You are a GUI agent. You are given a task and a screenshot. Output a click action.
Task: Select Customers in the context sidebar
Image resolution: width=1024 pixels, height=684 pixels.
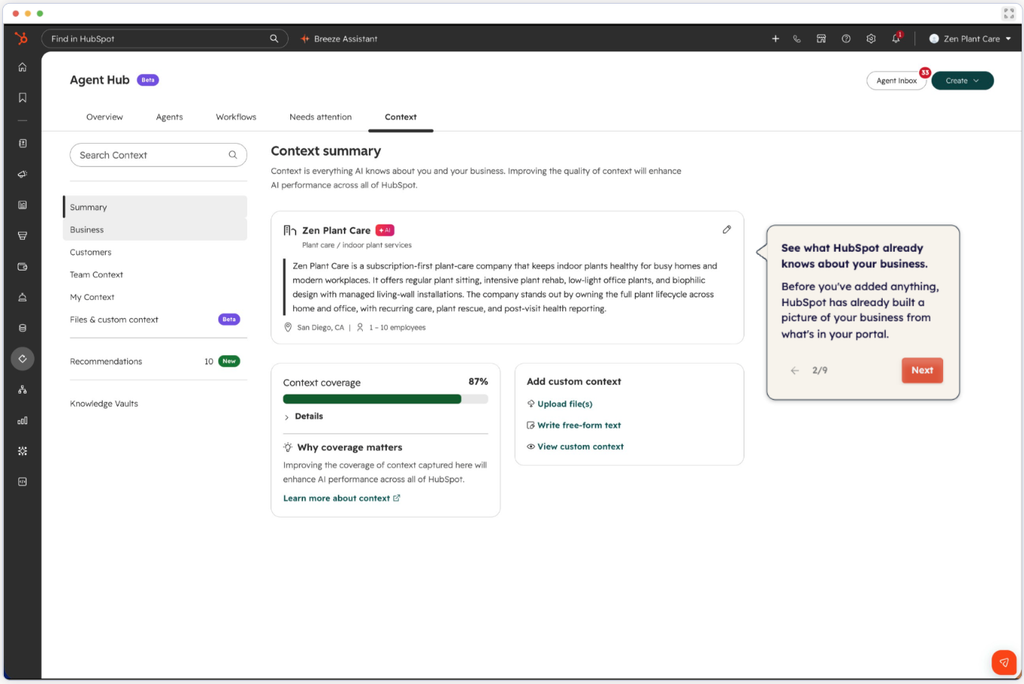tap(91, 252)
